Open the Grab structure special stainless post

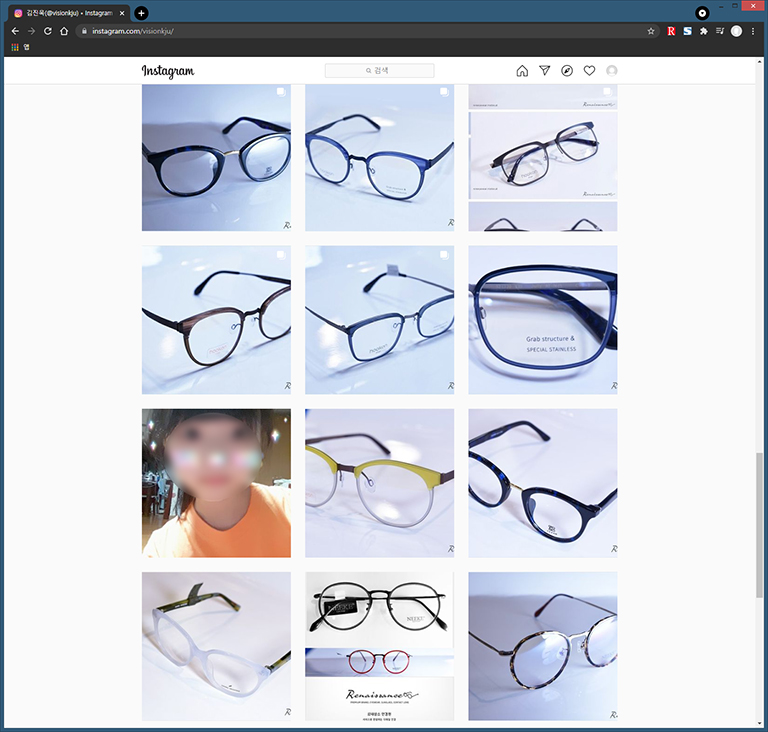click(543, 320)
